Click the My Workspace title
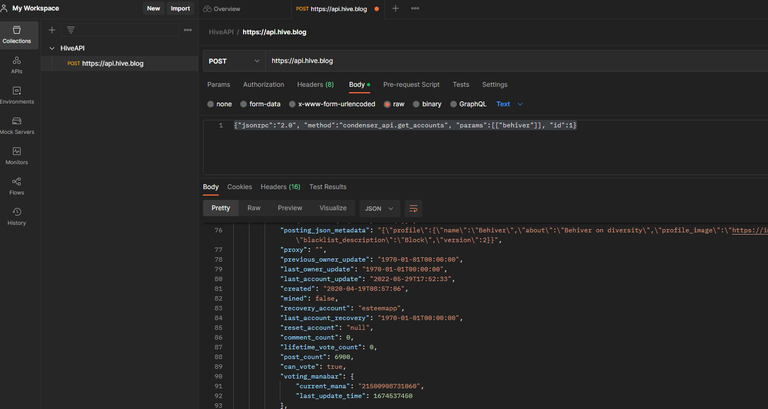768x409 pixels. pyautogui.click(x=36, y=8)
